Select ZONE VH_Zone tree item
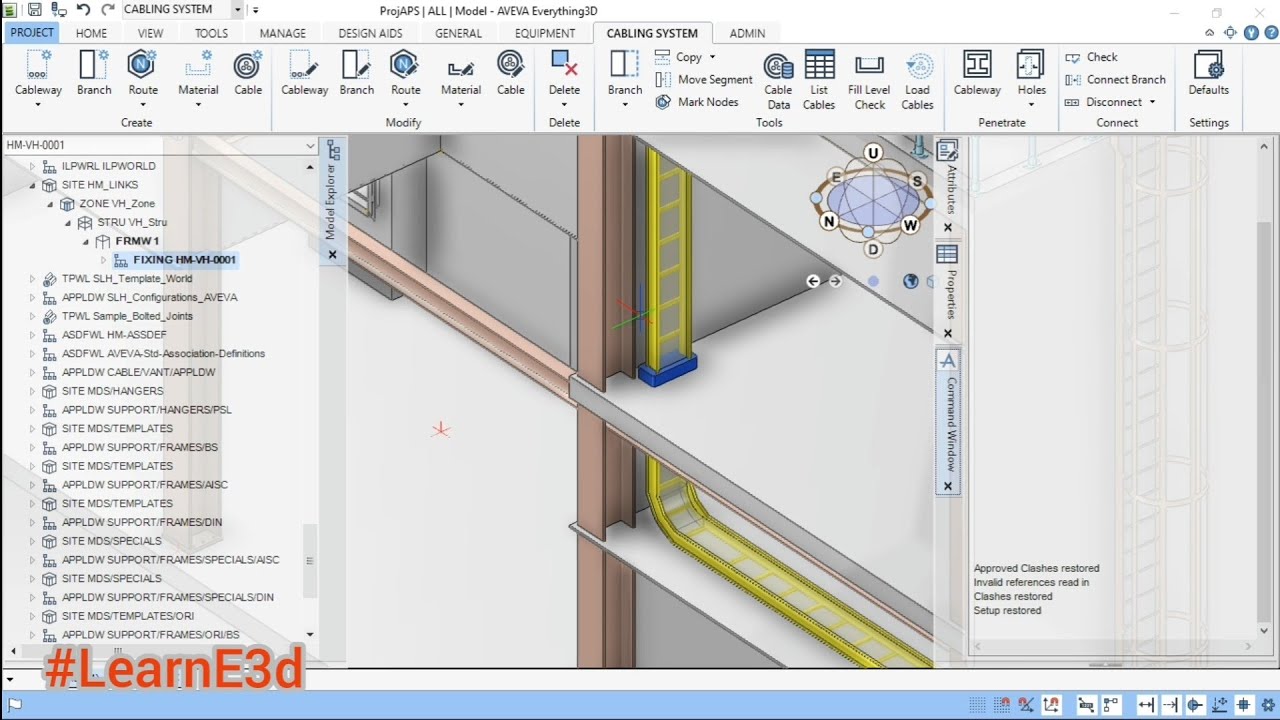This screenshot has height=720, width=1280. click(x=117, y=204)
